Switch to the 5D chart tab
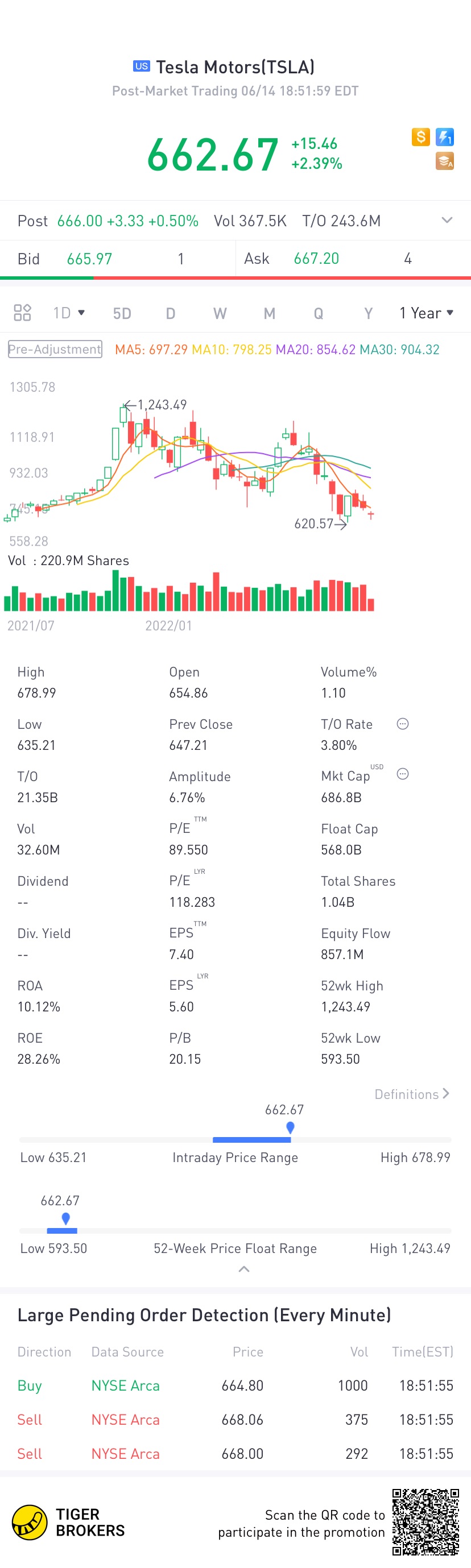Image resolution: width=471 pixels, height=1568 pixels. [122, 313]
